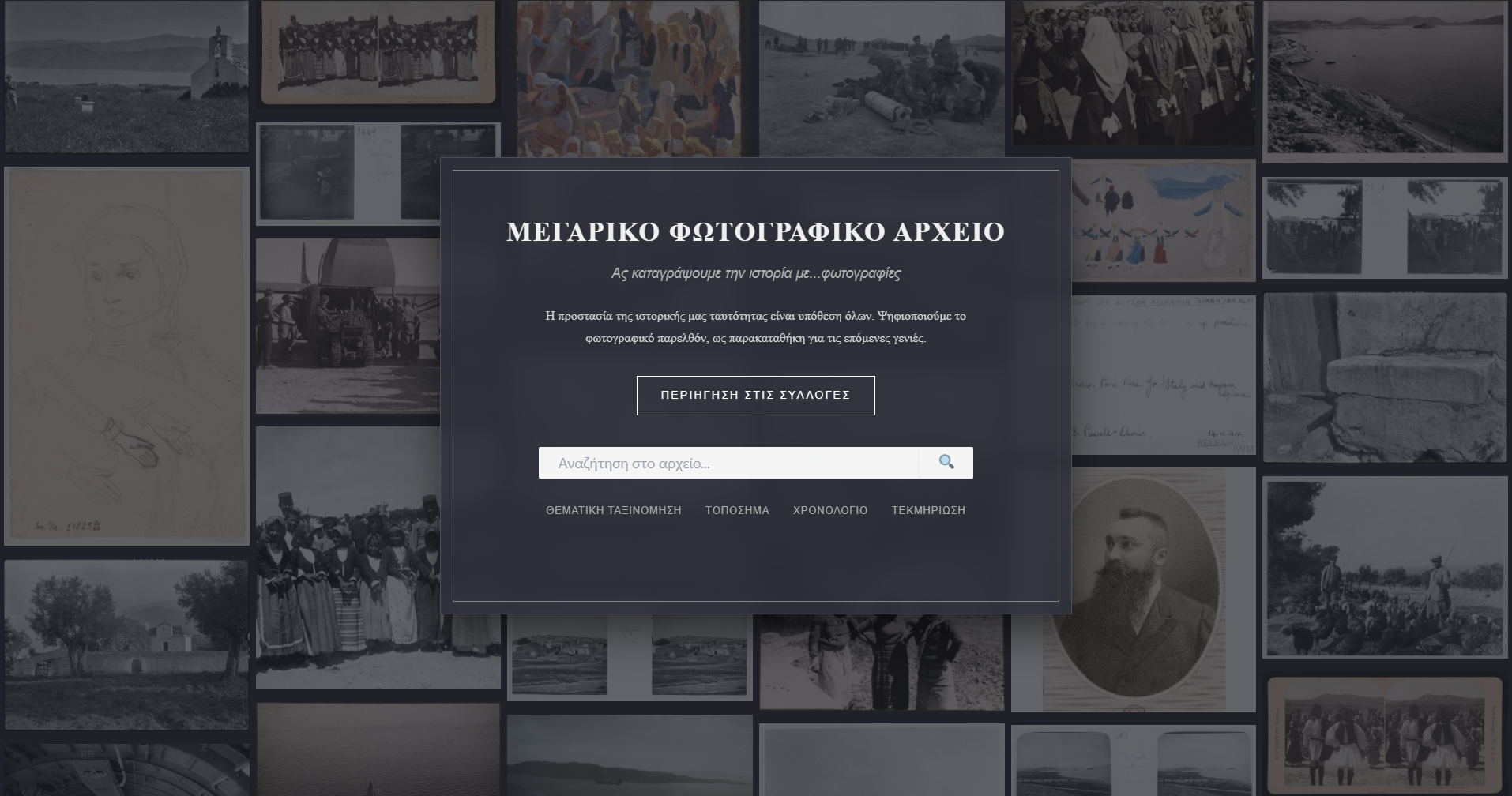
Task: Open ΠΕΡΙΗΓΗΣΗ ΣΤΙΣ ΣΥΛΛΟΓΕΣ button
Action: point(755,395)
